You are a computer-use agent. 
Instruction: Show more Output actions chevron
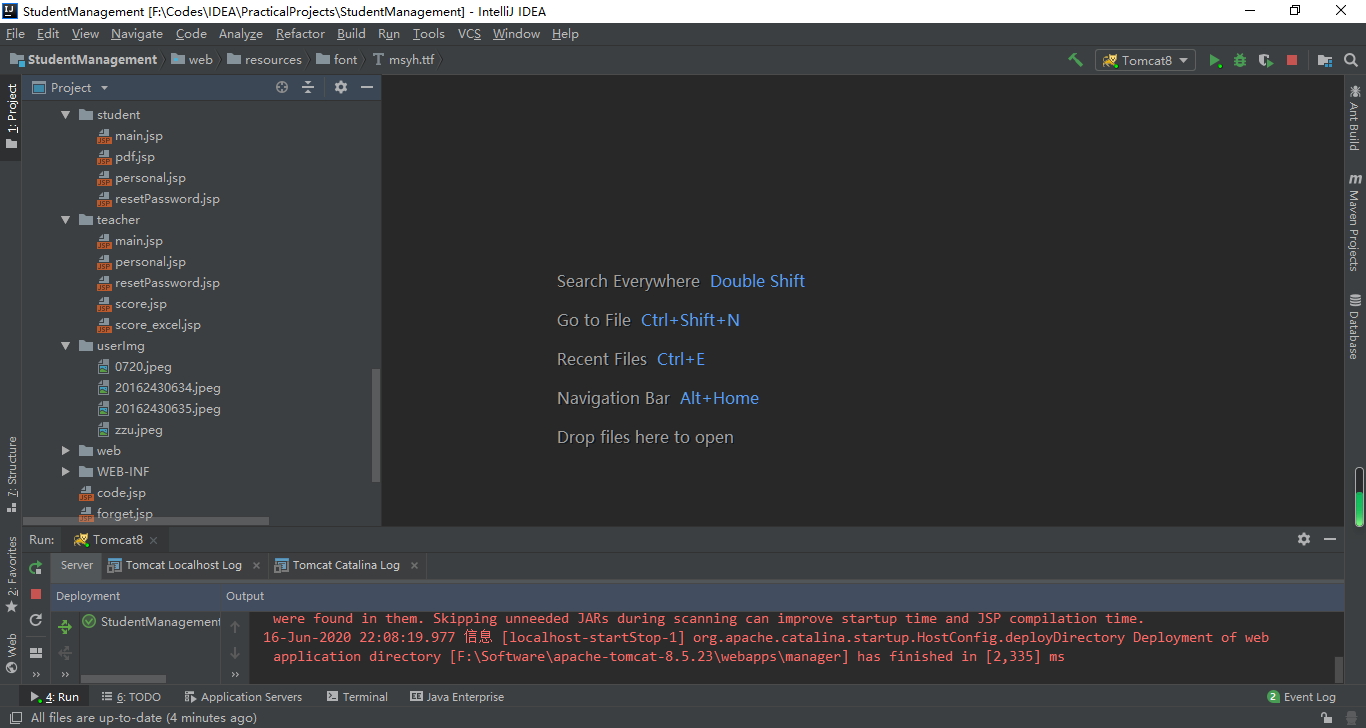[235, 675]
